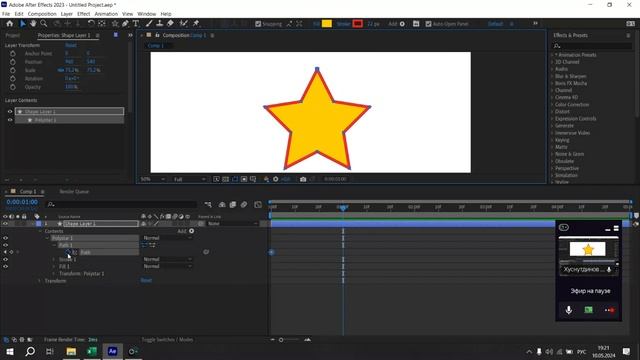This screenshot has width=640, height=360.
Task: Toggle eye for Shape Layer 1 in Layer Contents
Action: tap(10, 111)
